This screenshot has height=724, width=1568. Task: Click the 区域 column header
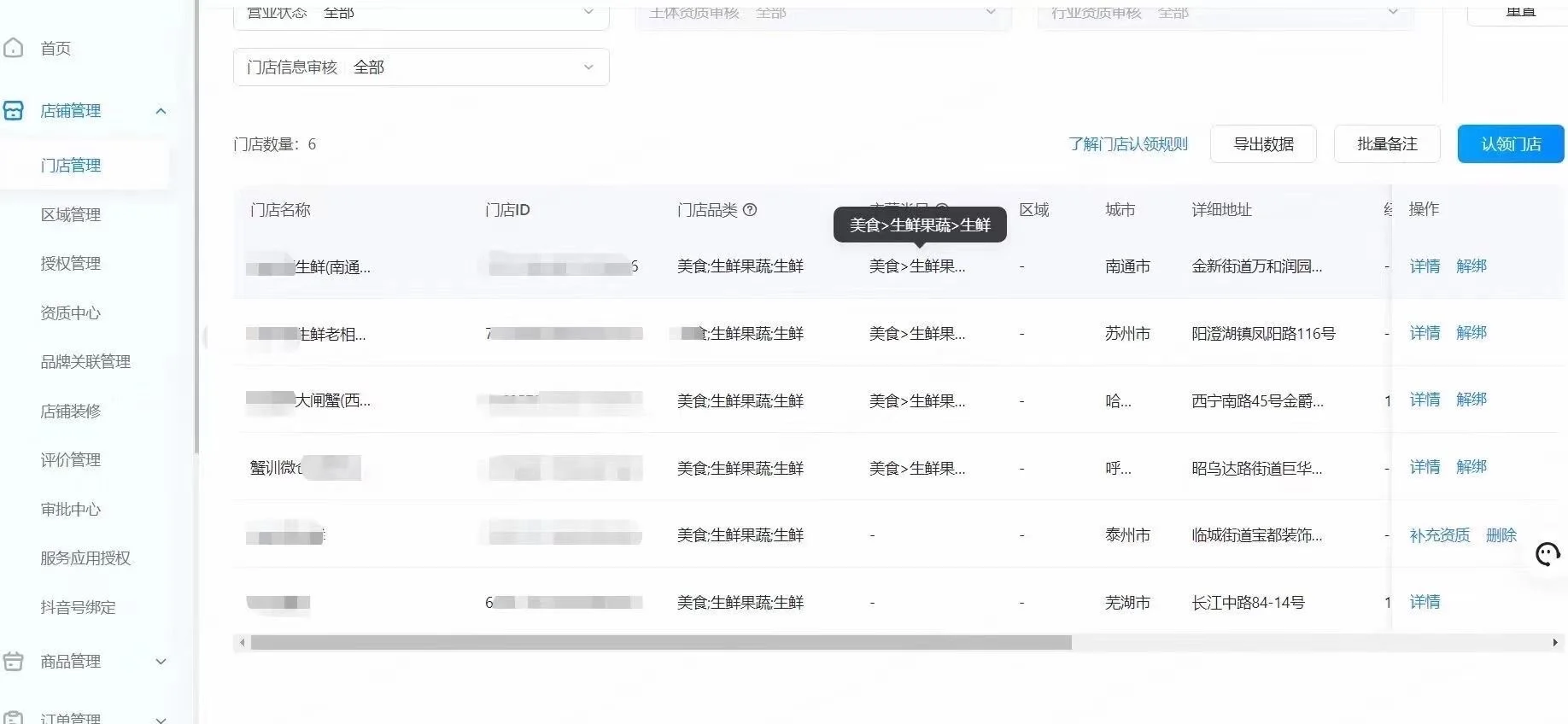pyautogui.click(x=1034, y=210)
